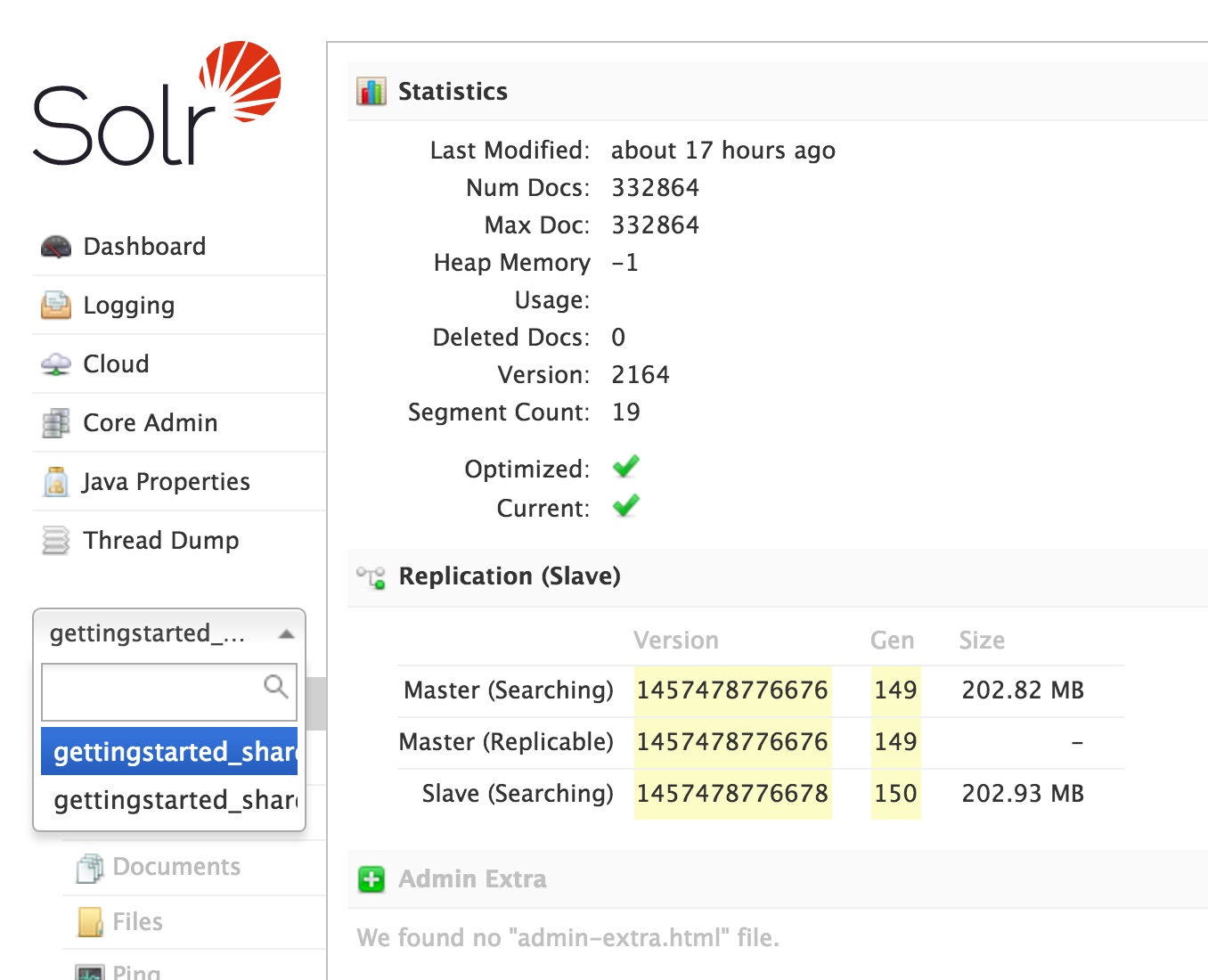Click the Statistics bar-chart icon
1208x980 pixels.
click(371, 90)
